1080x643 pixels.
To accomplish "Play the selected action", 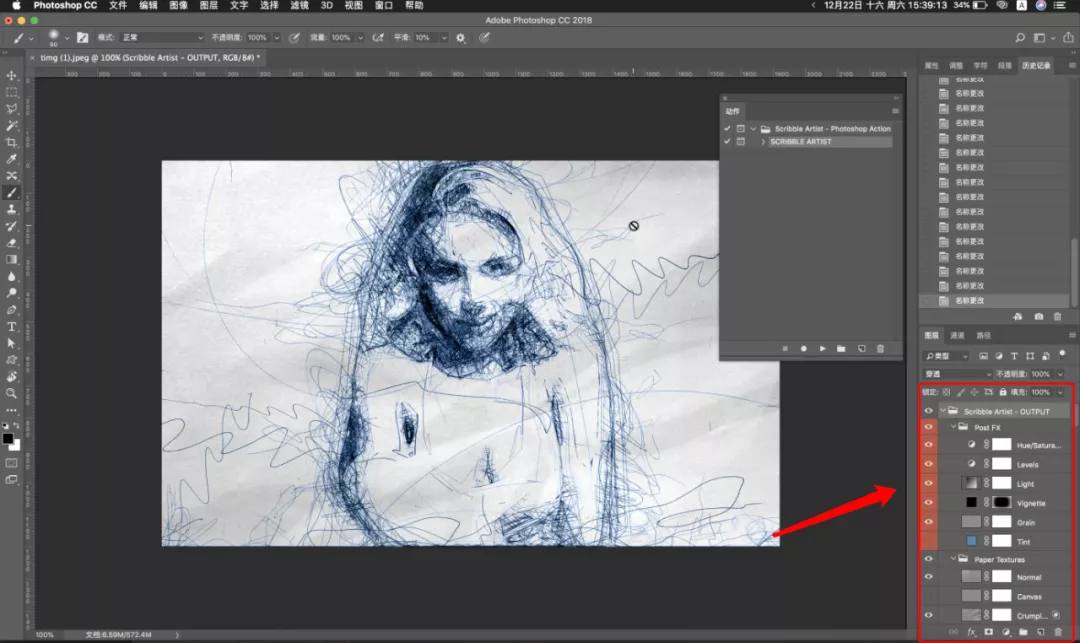I will (x=822, y=349).
